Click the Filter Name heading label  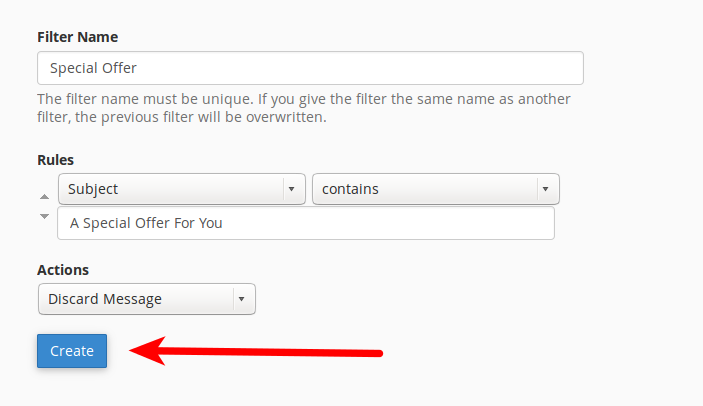tap(77, 37)
